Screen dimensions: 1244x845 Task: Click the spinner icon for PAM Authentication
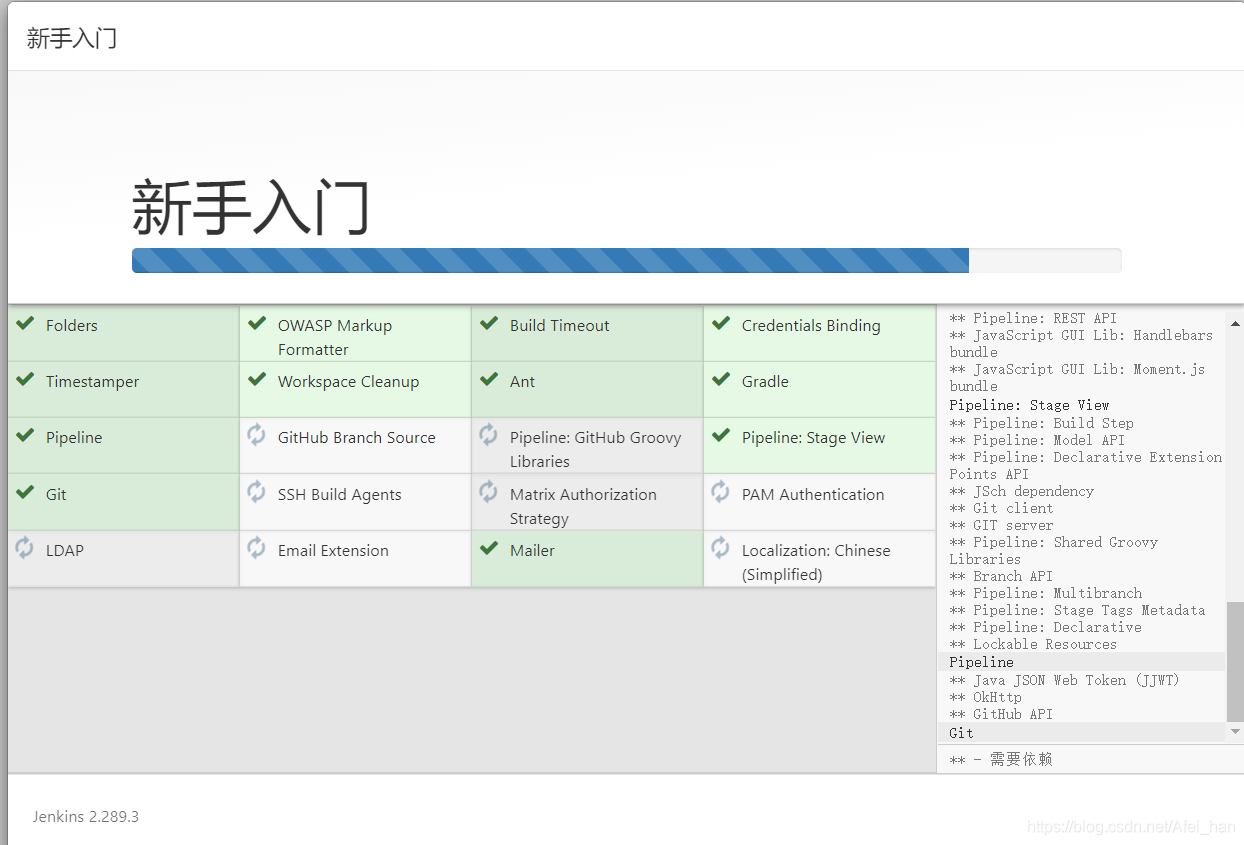coord(721,492)
